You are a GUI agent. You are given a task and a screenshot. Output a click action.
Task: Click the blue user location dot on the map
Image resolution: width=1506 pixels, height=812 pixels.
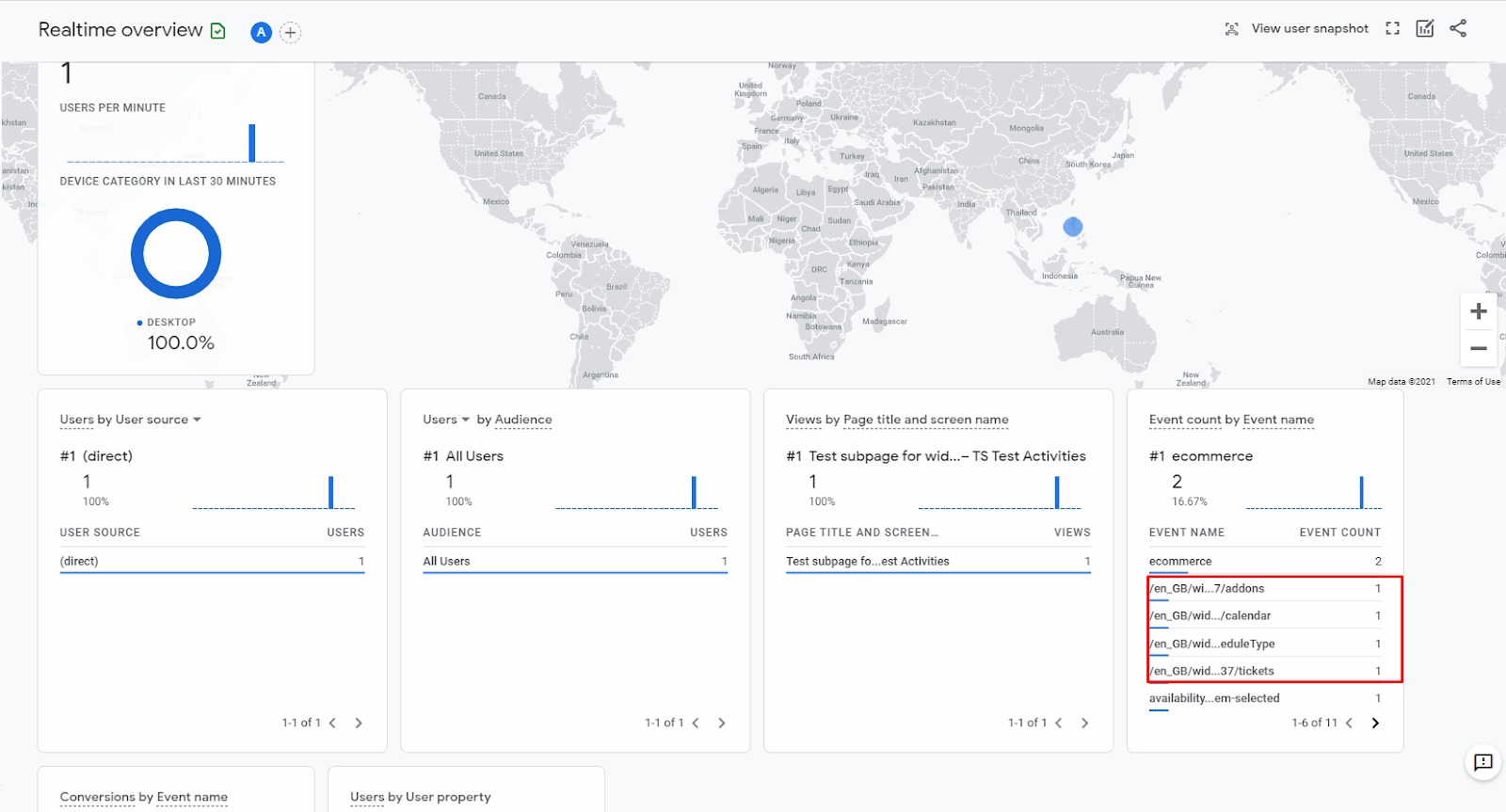[1073, 227]
